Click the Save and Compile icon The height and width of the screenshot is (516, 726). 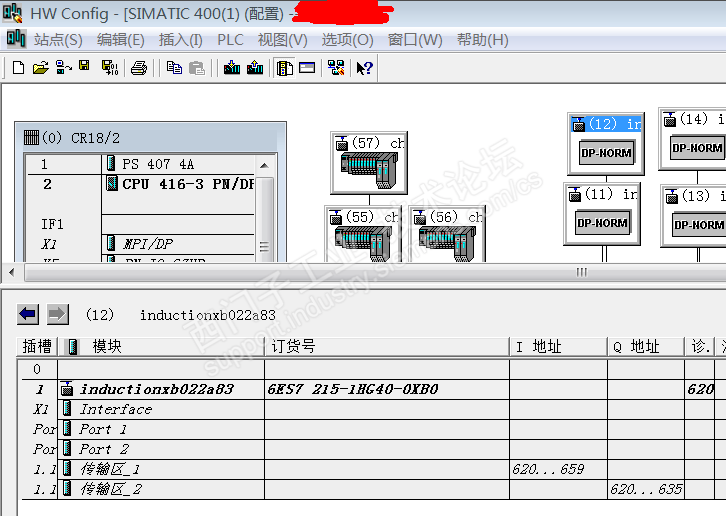pos(110,68)
